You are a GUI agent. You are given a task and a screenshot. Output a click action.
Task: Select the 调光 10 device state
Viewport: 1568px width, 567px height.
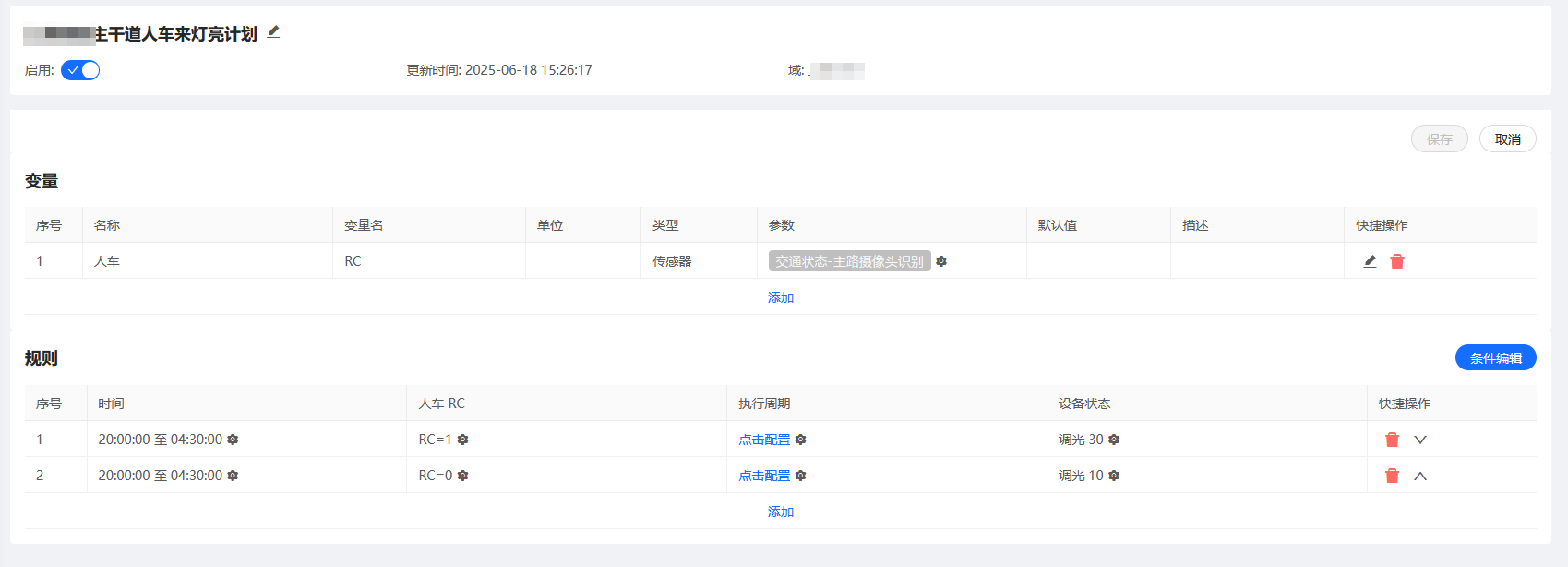coord(1081,476)
